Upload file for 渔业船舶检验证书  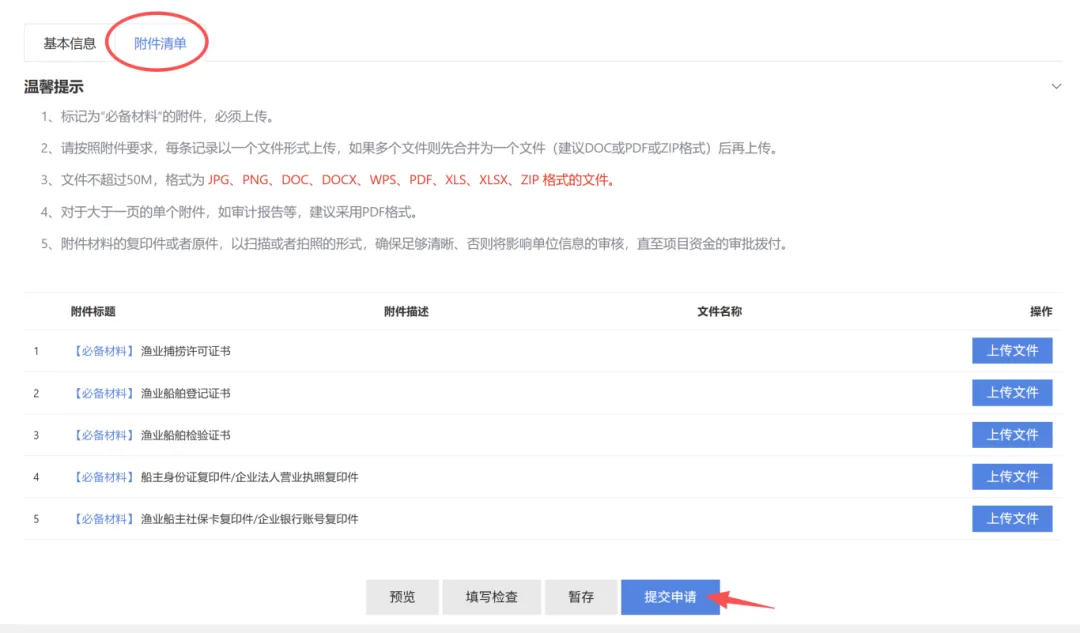tap(1012, 435)
